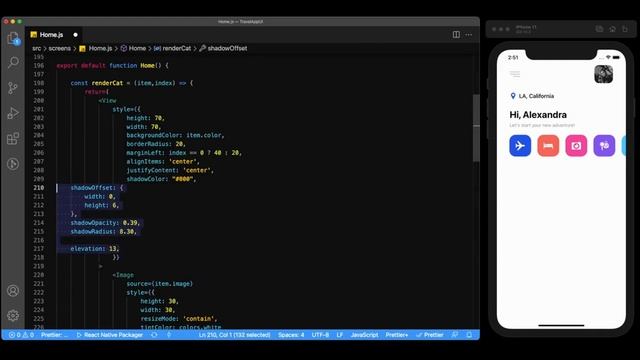Open the Search view in the activity bar
The image size is (640, 360).
coord(13,62)
